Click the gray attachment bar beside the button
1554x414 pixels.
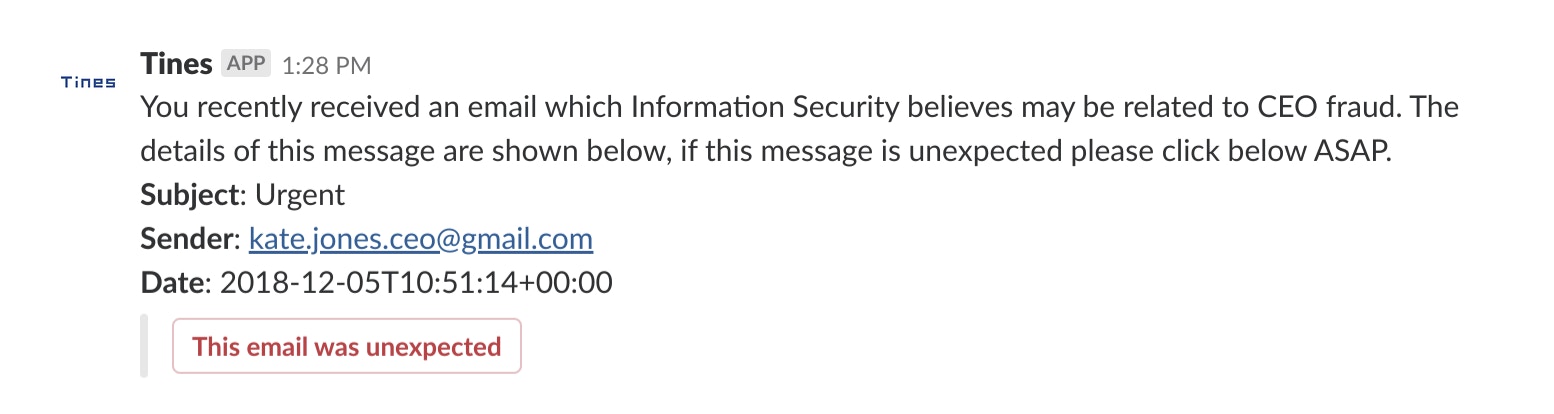[145, 346]
